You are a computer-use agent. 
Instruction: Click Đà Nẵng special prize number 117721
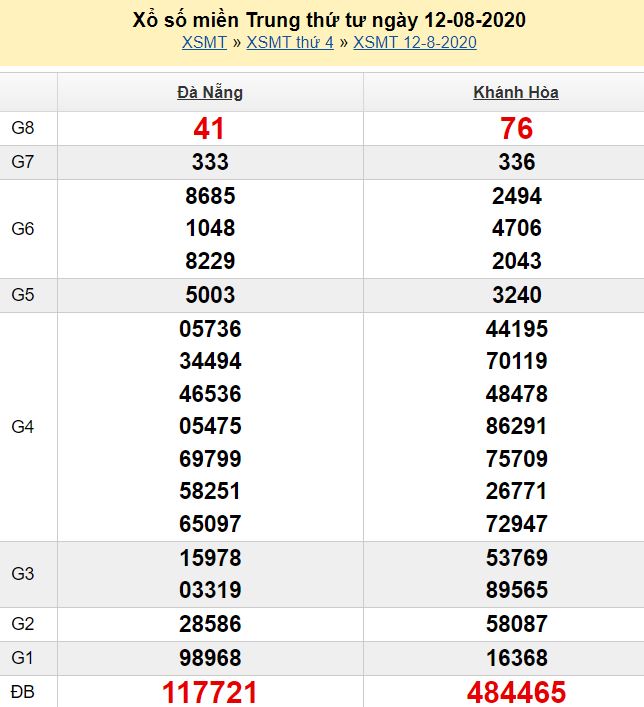coord(210,691)
